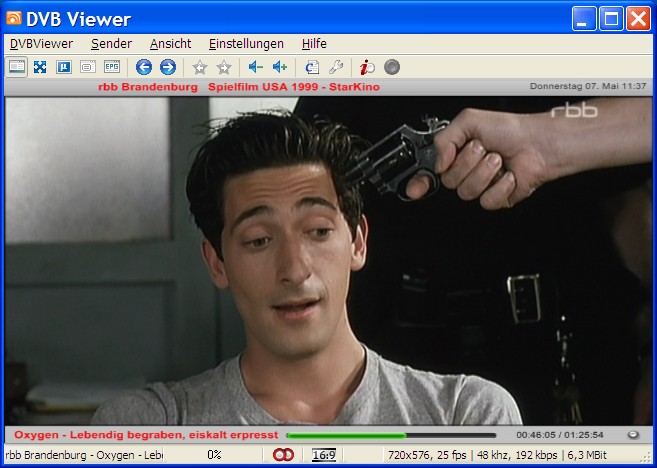Open the EPG program guide icon

[x=112, y=67]
